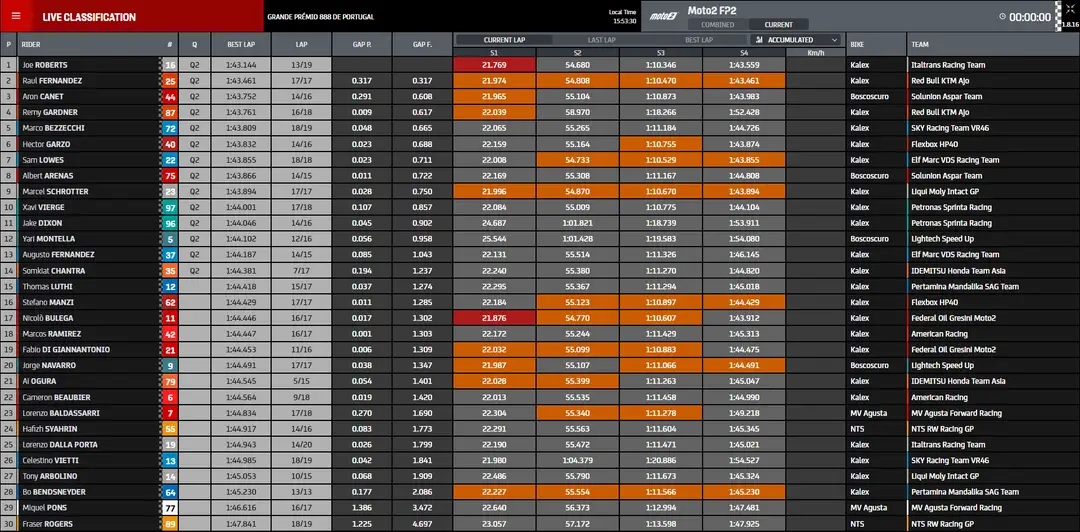Click Aron Canet's number 44 badge

(x=169, y=96)
